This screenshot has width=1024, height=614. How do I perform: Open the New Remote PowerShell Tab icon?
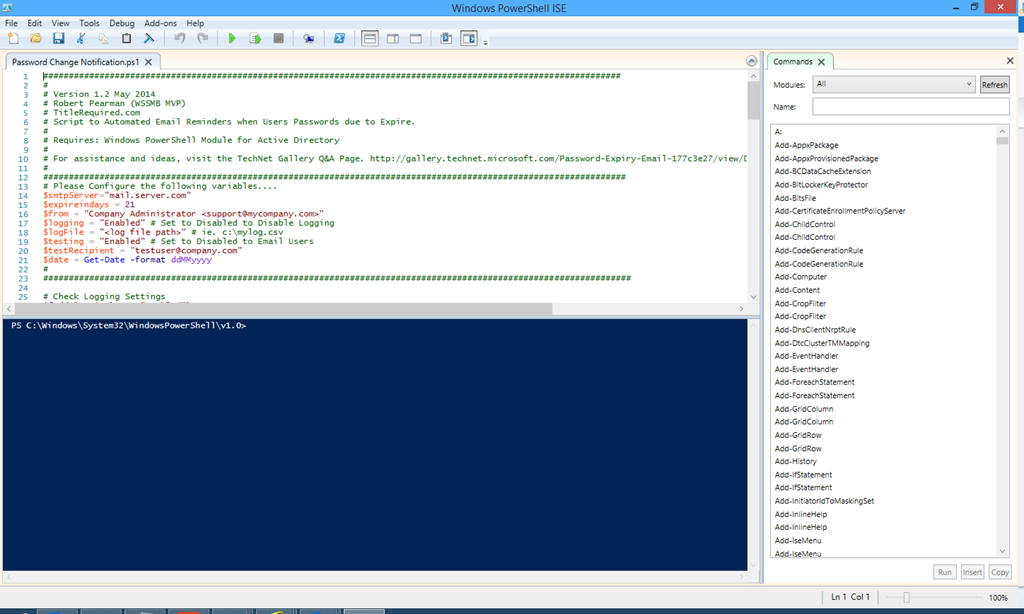coord(309,39)
